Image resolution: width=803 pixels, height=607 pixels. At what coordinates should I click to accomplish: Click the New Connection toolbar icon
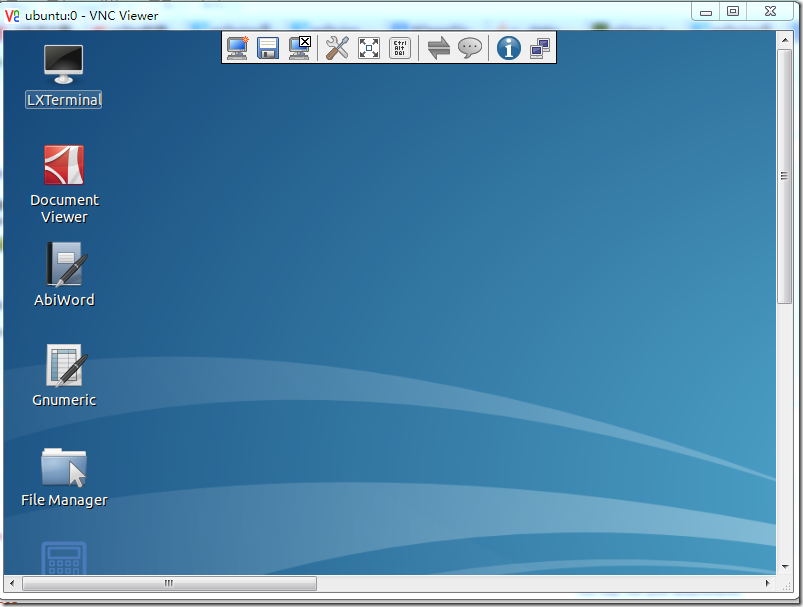coord(237,48)
